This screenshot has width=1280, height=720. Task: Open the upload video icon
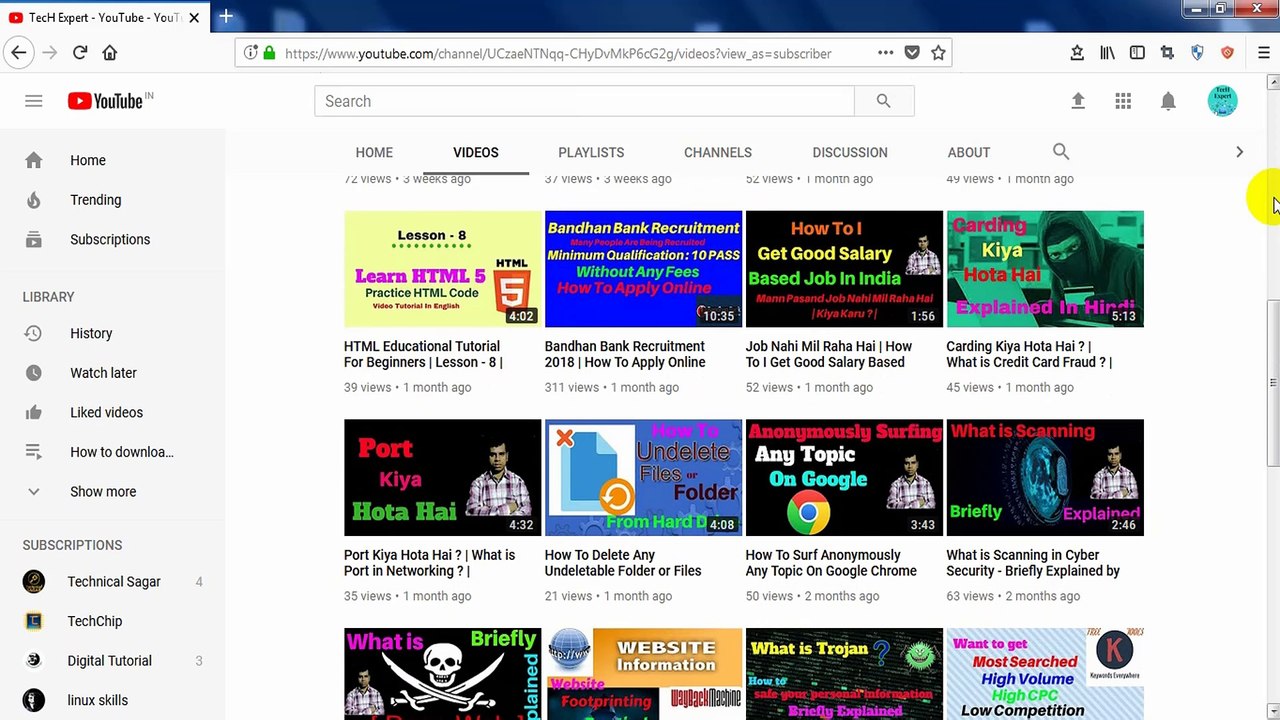tap(1078, 101)
